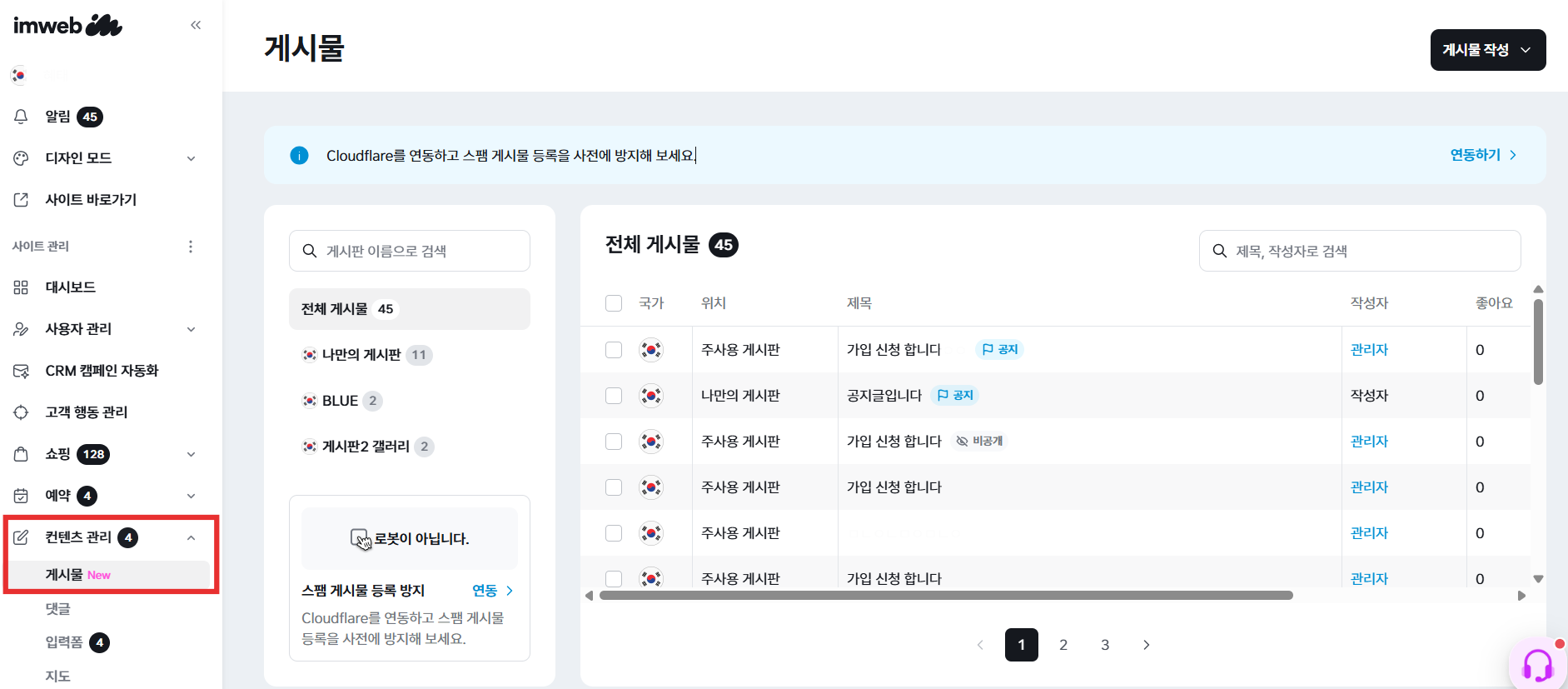The height and width of the screenshot is (689, 1568).
Task: Check the 공지글입니다 row checkbox
Action: pos(614,396)
